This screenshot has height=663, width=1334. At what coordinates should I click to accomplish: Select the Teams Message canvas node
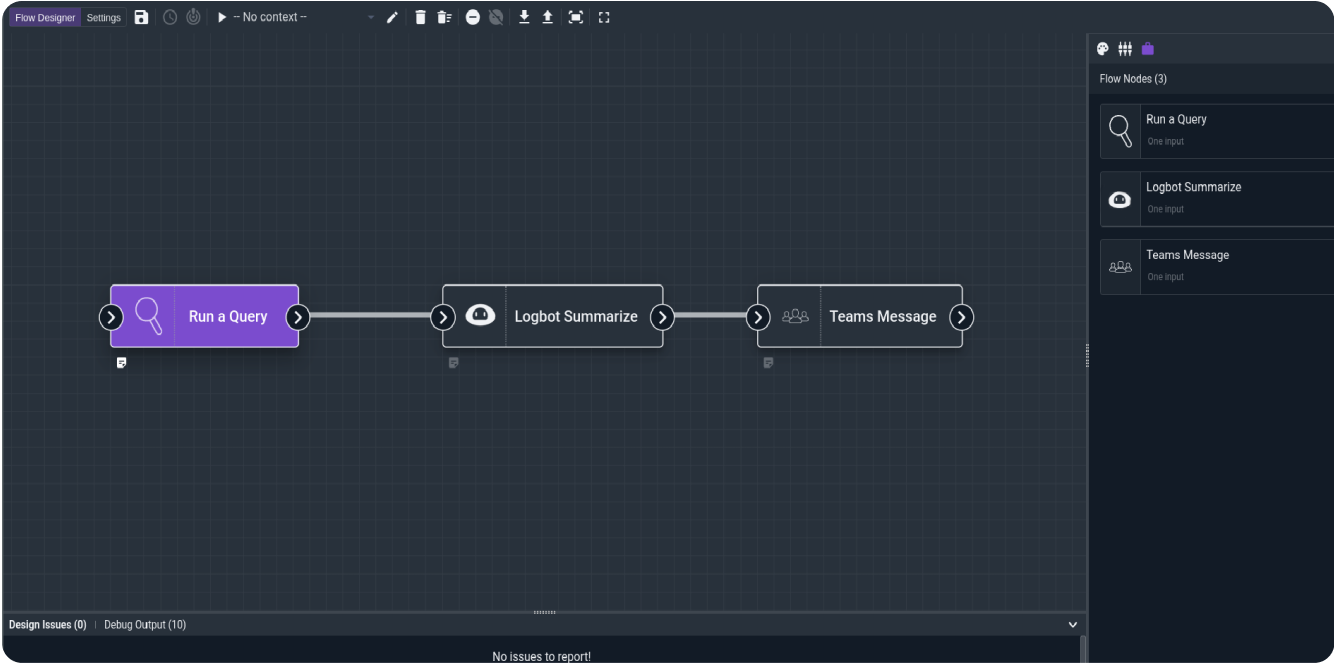click(x=860, y=316)
